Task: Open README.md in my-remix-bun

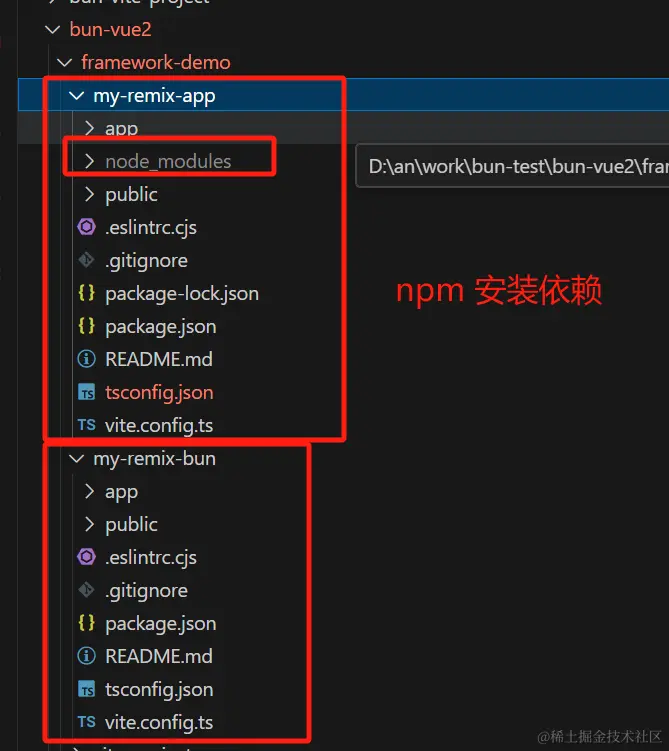Action: [x=159, y=656]
